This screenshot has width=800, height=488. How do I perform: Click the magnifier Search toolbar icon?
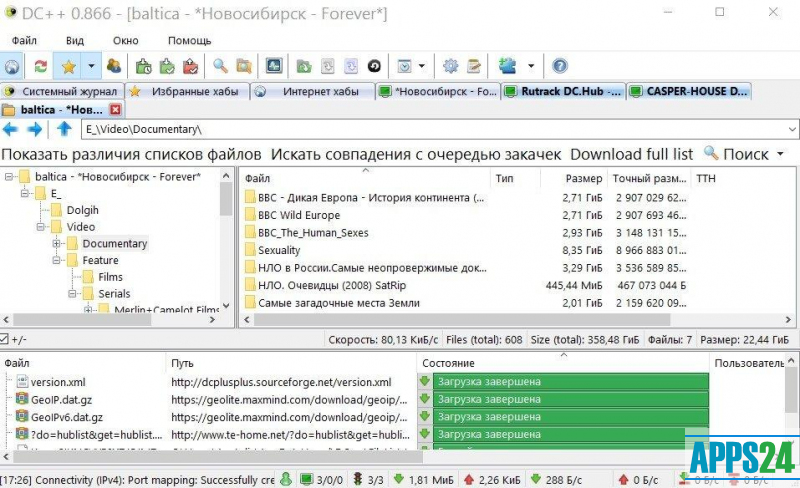click(x=220, y=66)
